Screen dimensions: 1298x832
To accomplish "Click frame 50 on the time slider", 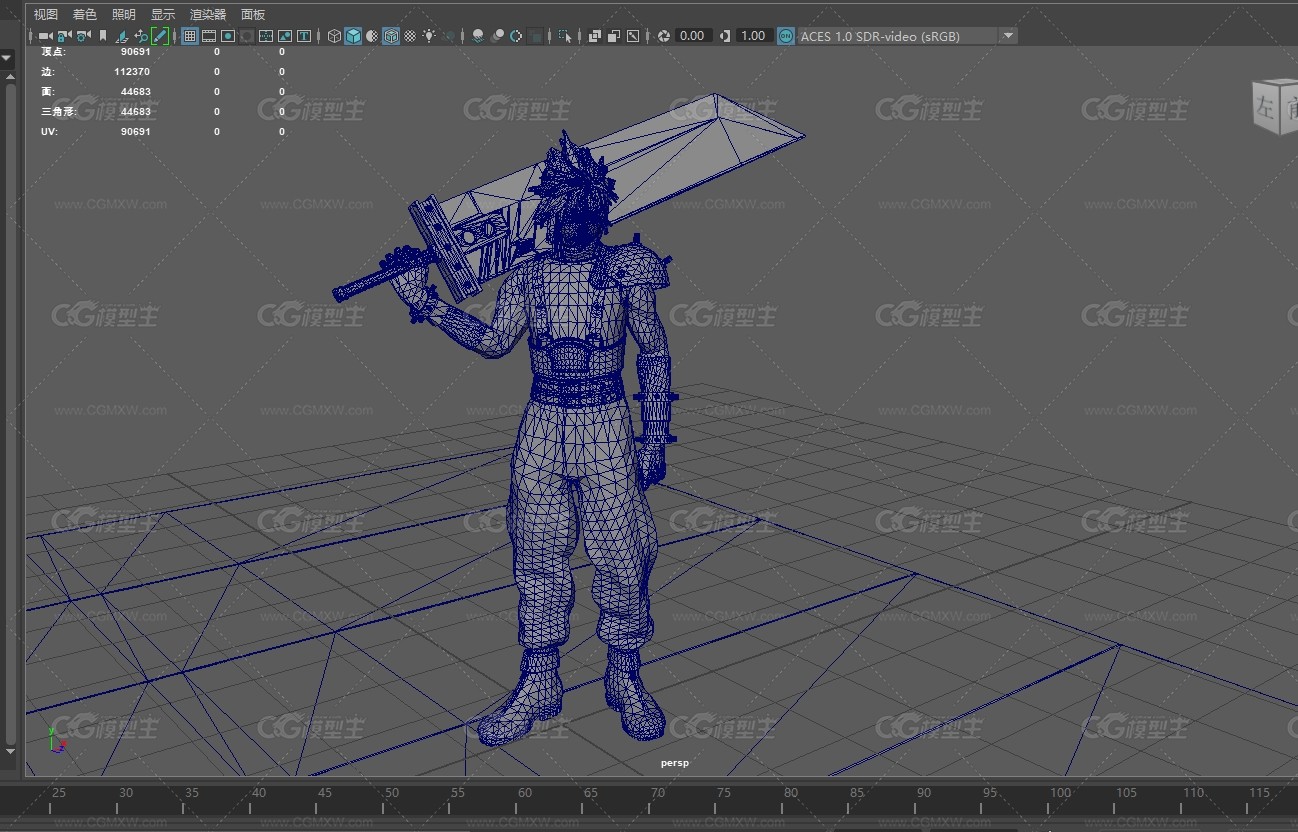I will click(391, 793).
